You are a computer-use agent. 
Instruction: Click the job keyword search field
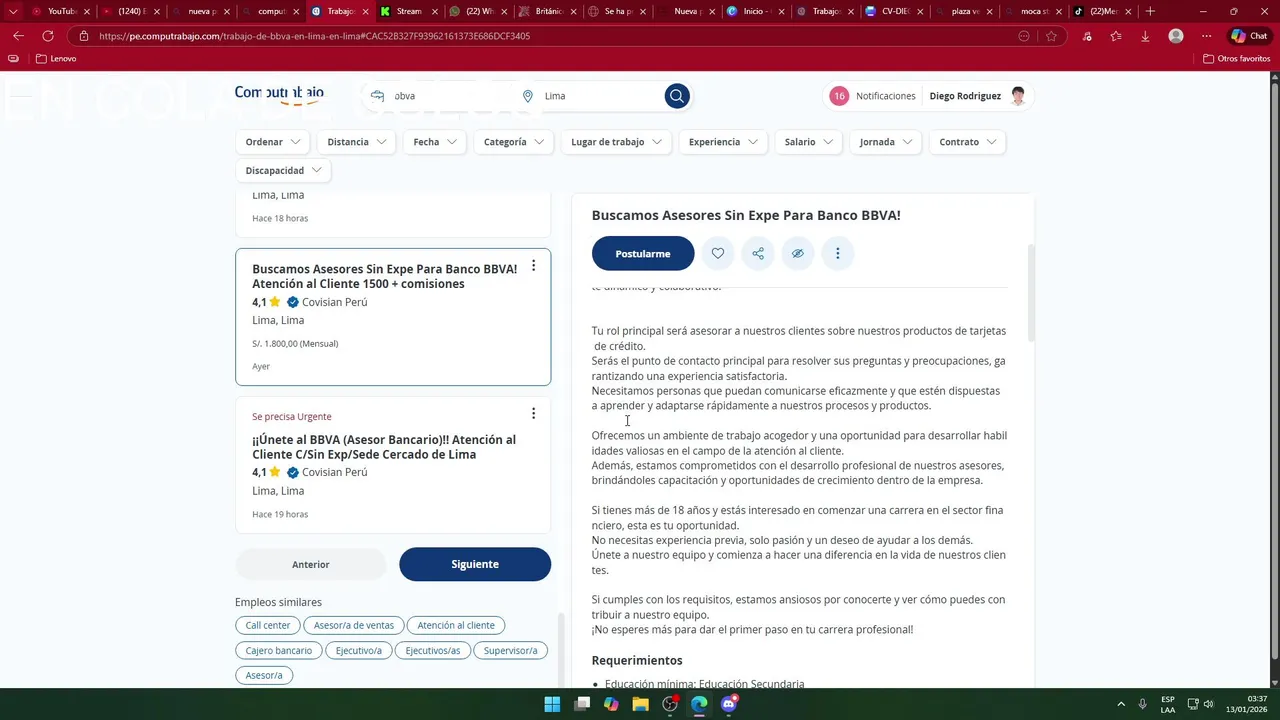point(440,96)
